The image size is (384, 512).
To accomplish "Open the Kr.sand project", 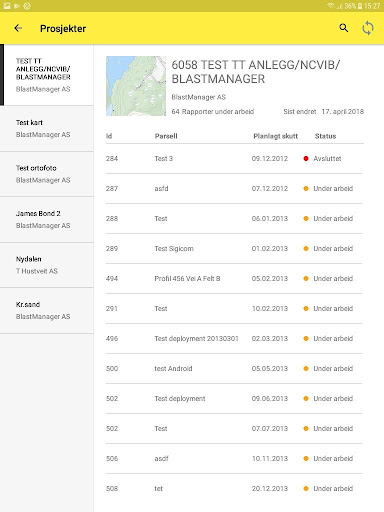I will [47, 311].
